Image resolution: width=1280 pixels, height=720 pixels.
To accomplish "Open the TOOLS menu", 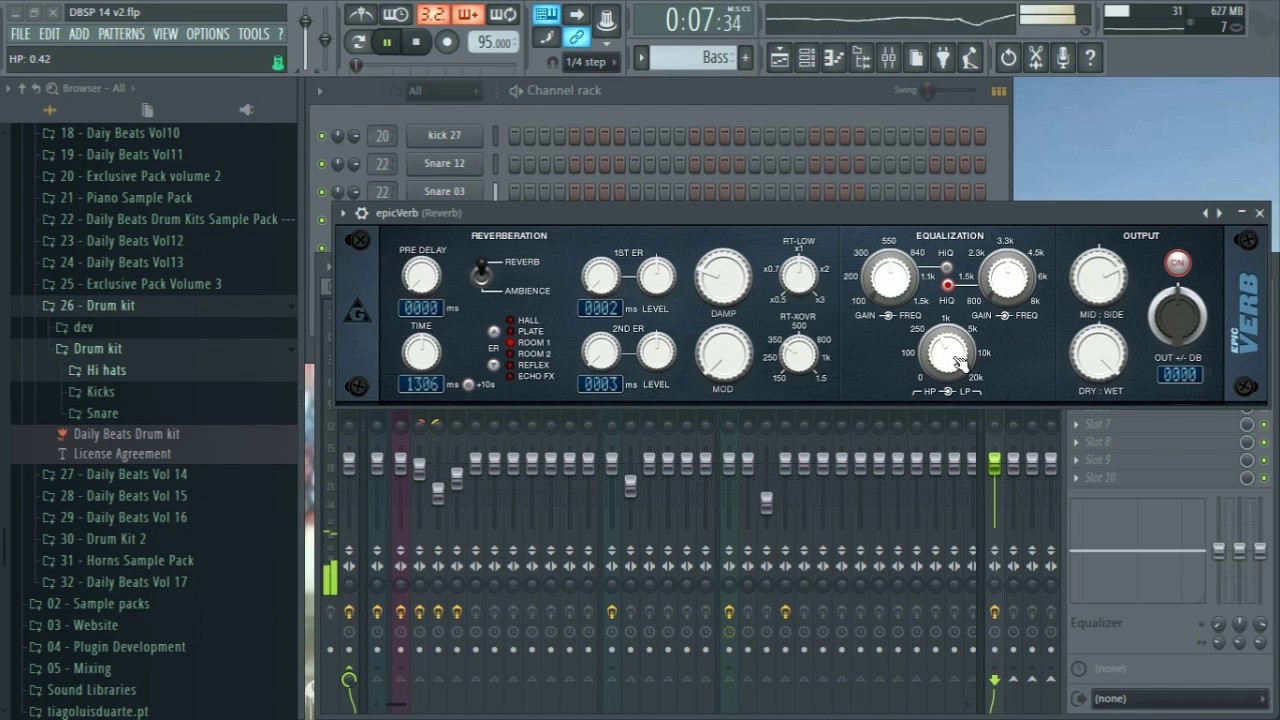I will point(254,34).
